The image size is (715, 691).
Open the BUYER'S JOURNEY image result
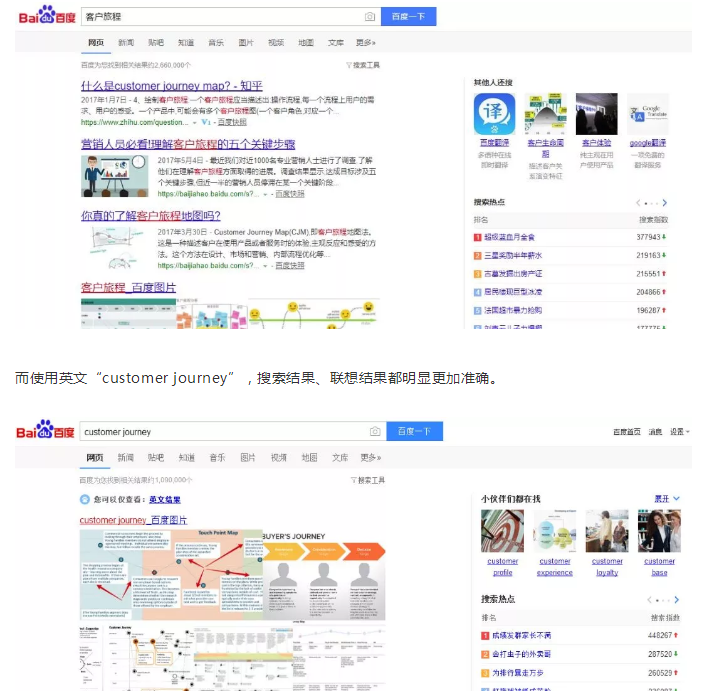[x=324, y=575]
